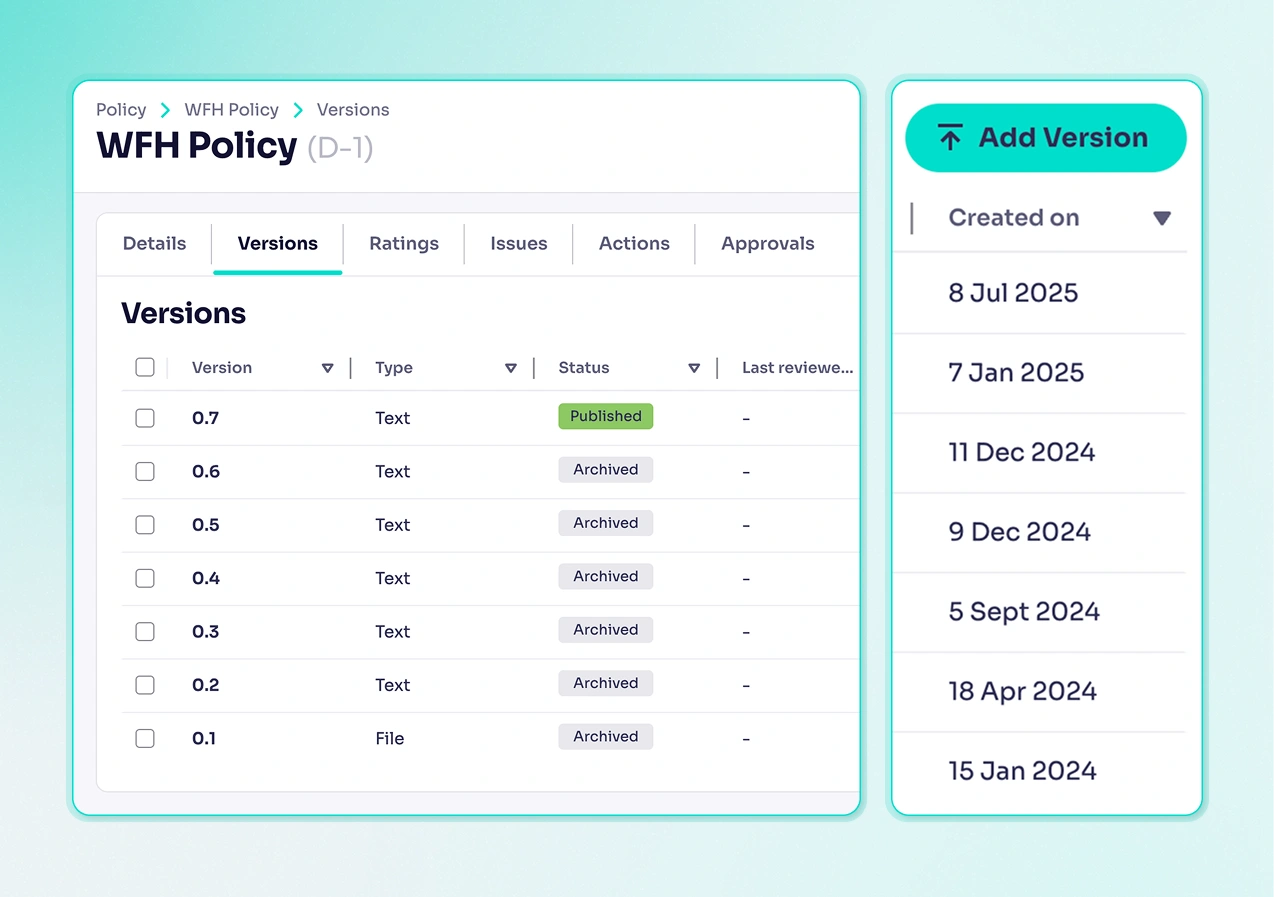Image resolution: width=1274 pixels, height=897 pixels.
Task: Check the checkbox for version 0.1
Action: pos(145,738)
